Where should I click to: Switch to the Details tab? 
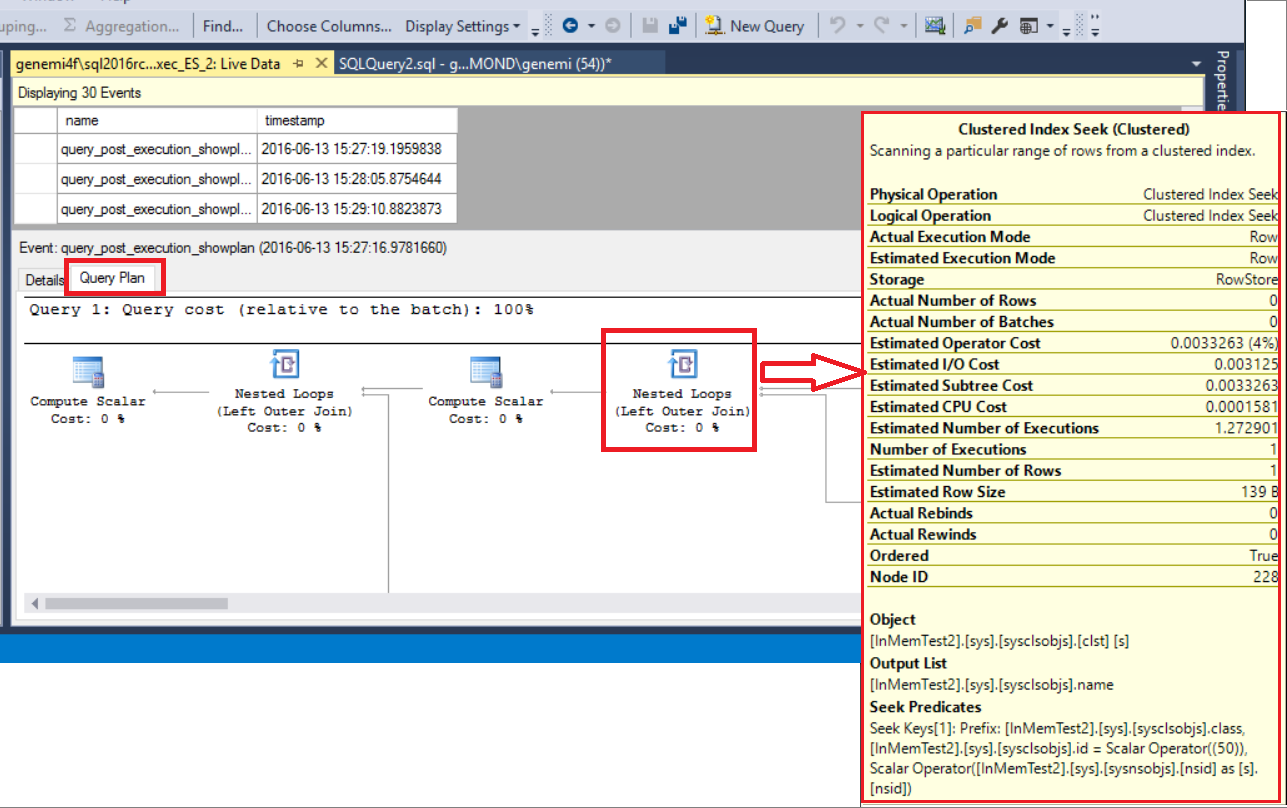click(x=43, y=280)
